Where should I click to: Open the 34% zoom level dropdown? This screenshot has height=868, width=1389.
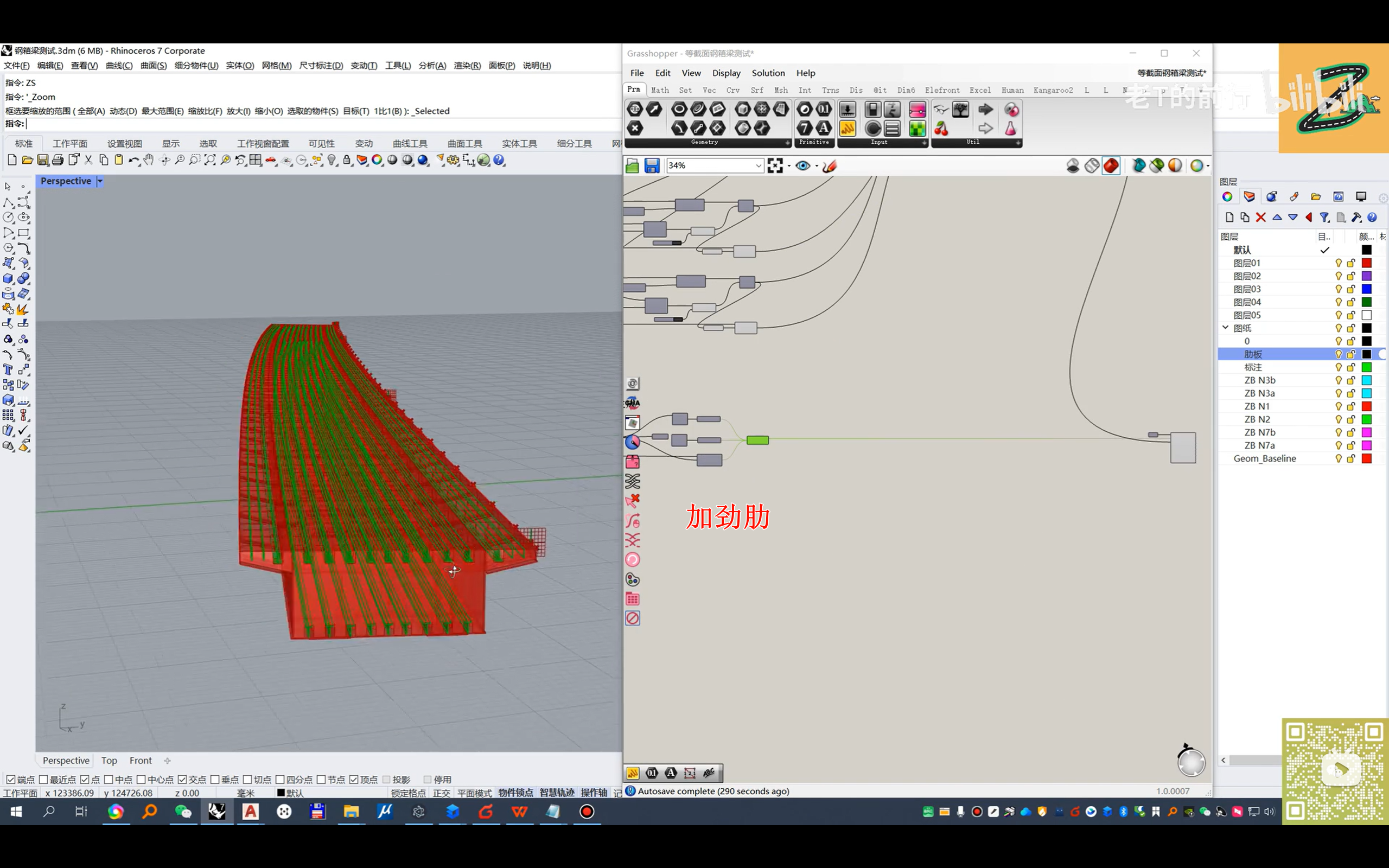tap(757, 166)
